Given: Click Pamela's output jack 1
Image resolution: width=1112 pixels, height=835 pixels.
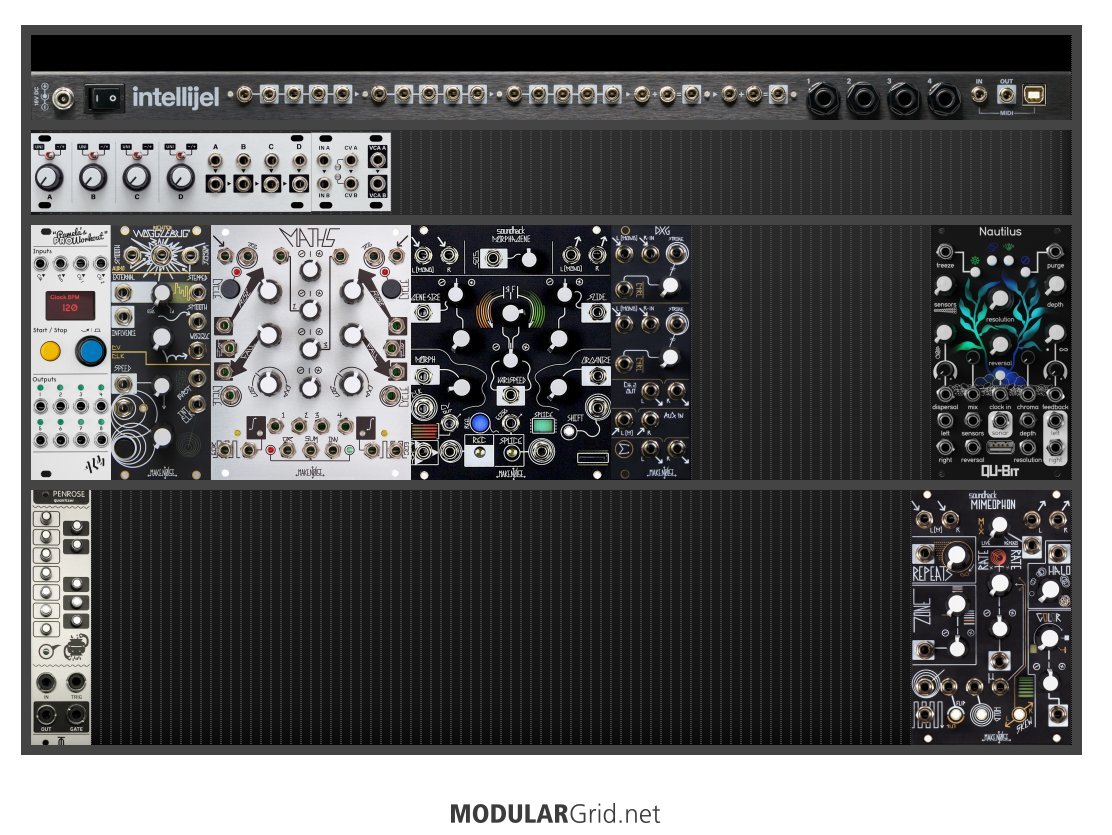Looking at the screenshot, I should tap(41, 407).
